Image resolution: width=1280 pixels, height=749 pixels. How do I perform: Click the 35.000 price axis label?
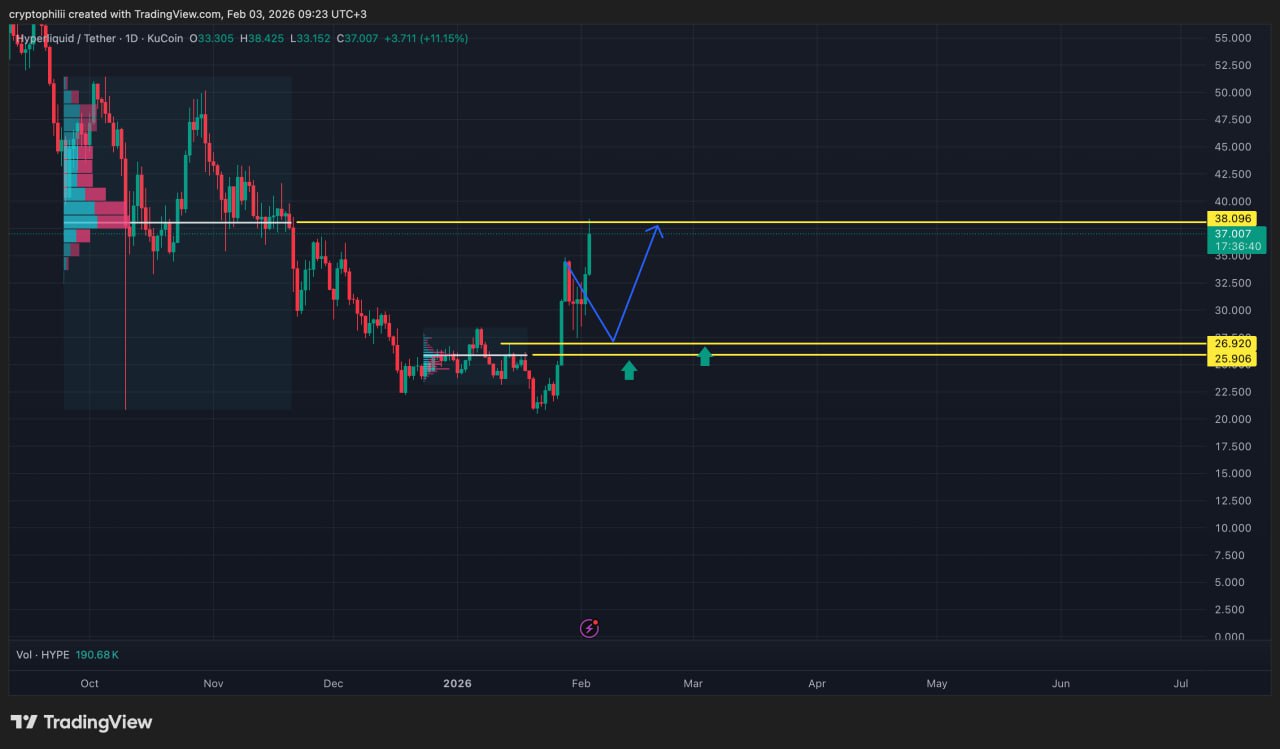[1233, 256]
